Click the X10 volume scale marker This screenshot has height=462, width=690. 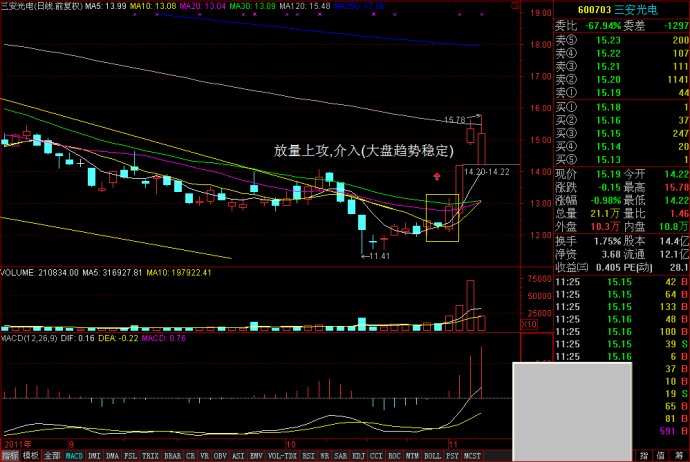coord(529,325)
